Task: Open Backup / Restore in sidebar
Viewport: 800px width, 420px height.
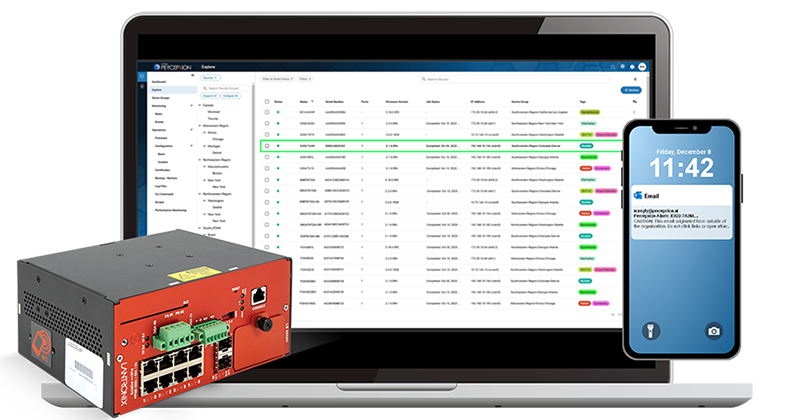Action: click(166, 178)
